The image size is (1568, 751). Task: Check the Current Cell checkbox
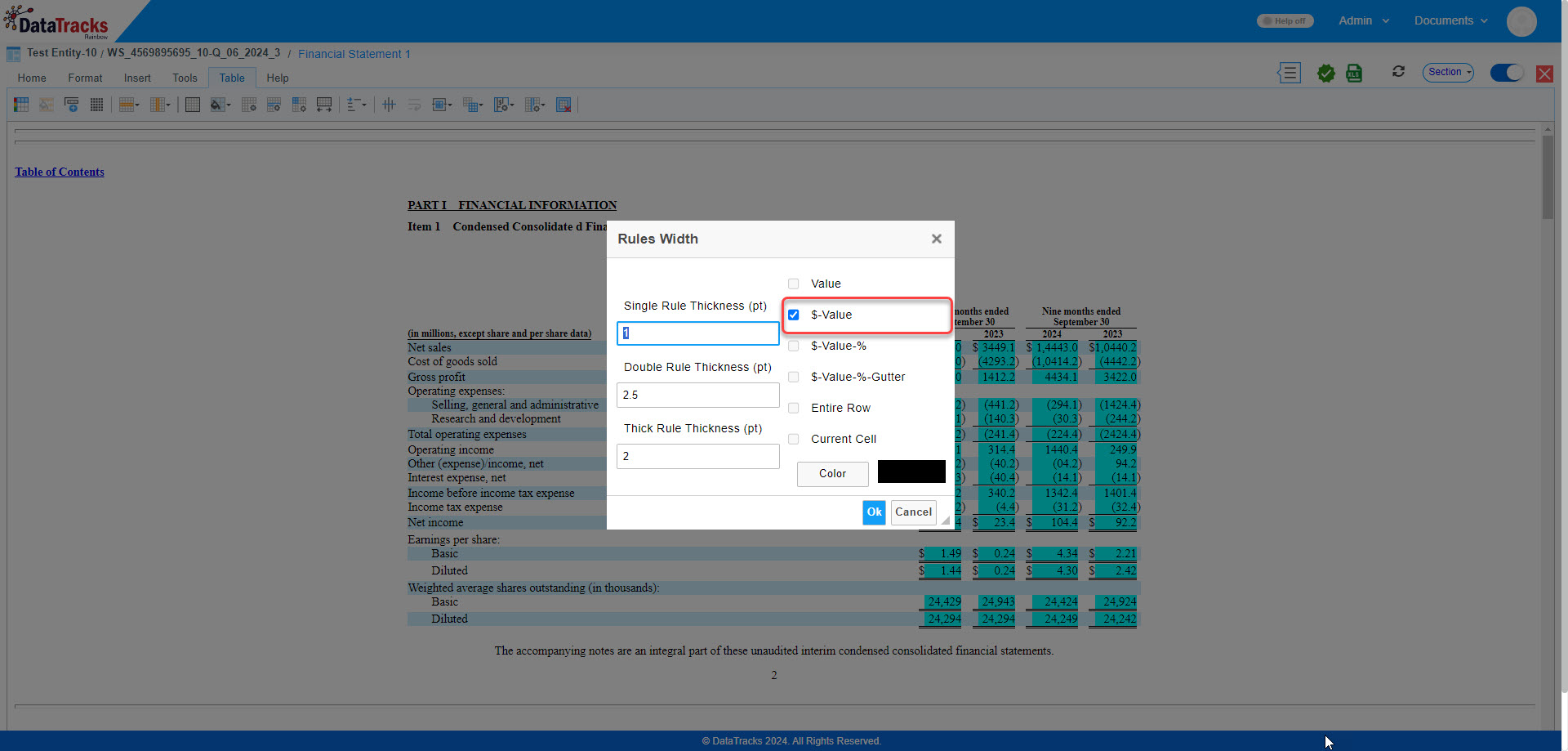pos(793,439)
